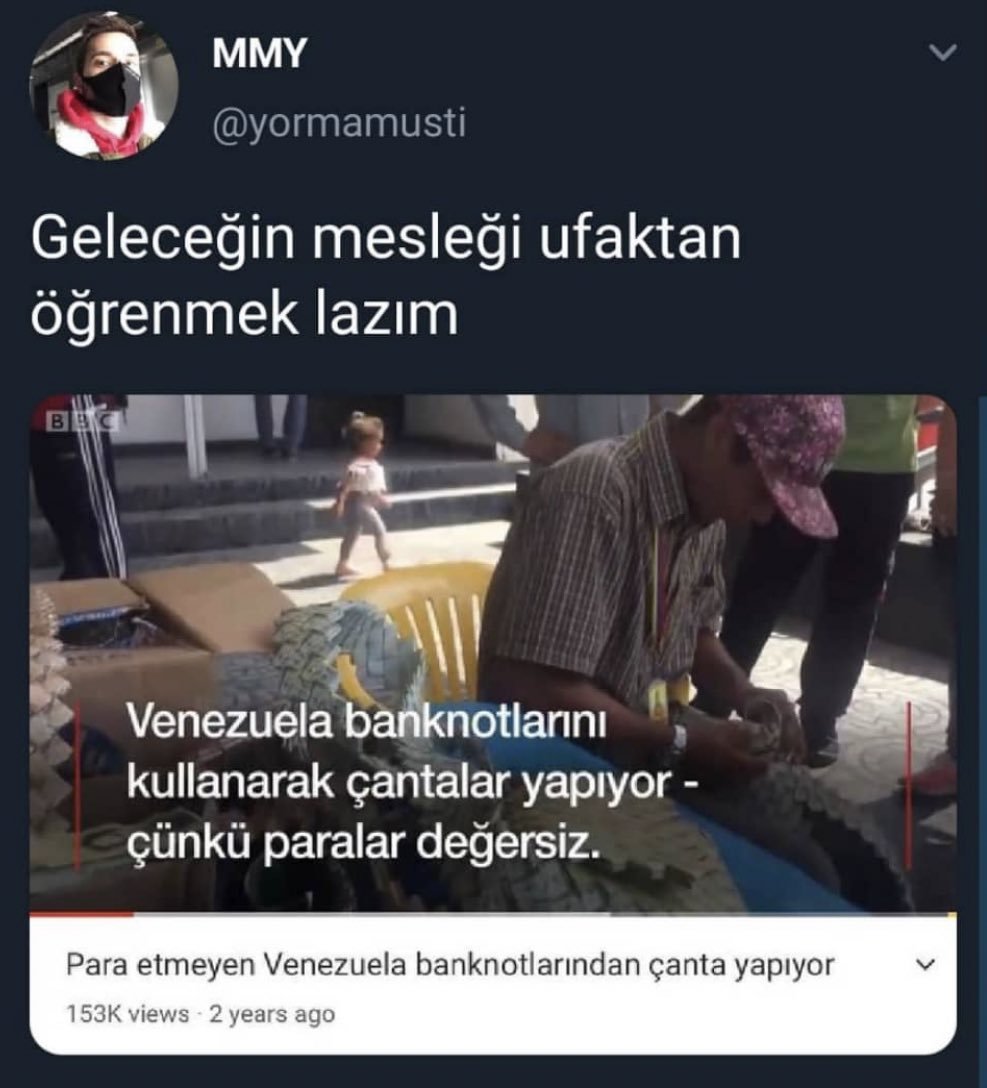Click the BBC logo watermark on video
This screenshot has width=987, height=1088.
(x=81, y=420)
